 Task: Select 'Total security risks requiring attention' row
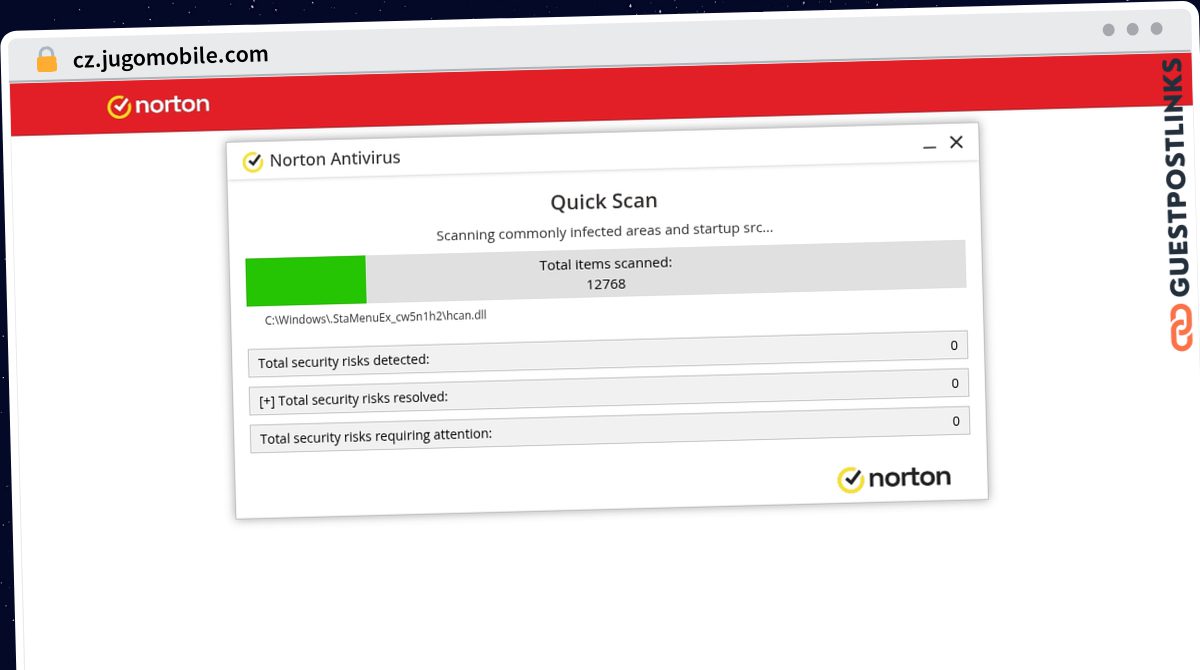coord(610,429)
